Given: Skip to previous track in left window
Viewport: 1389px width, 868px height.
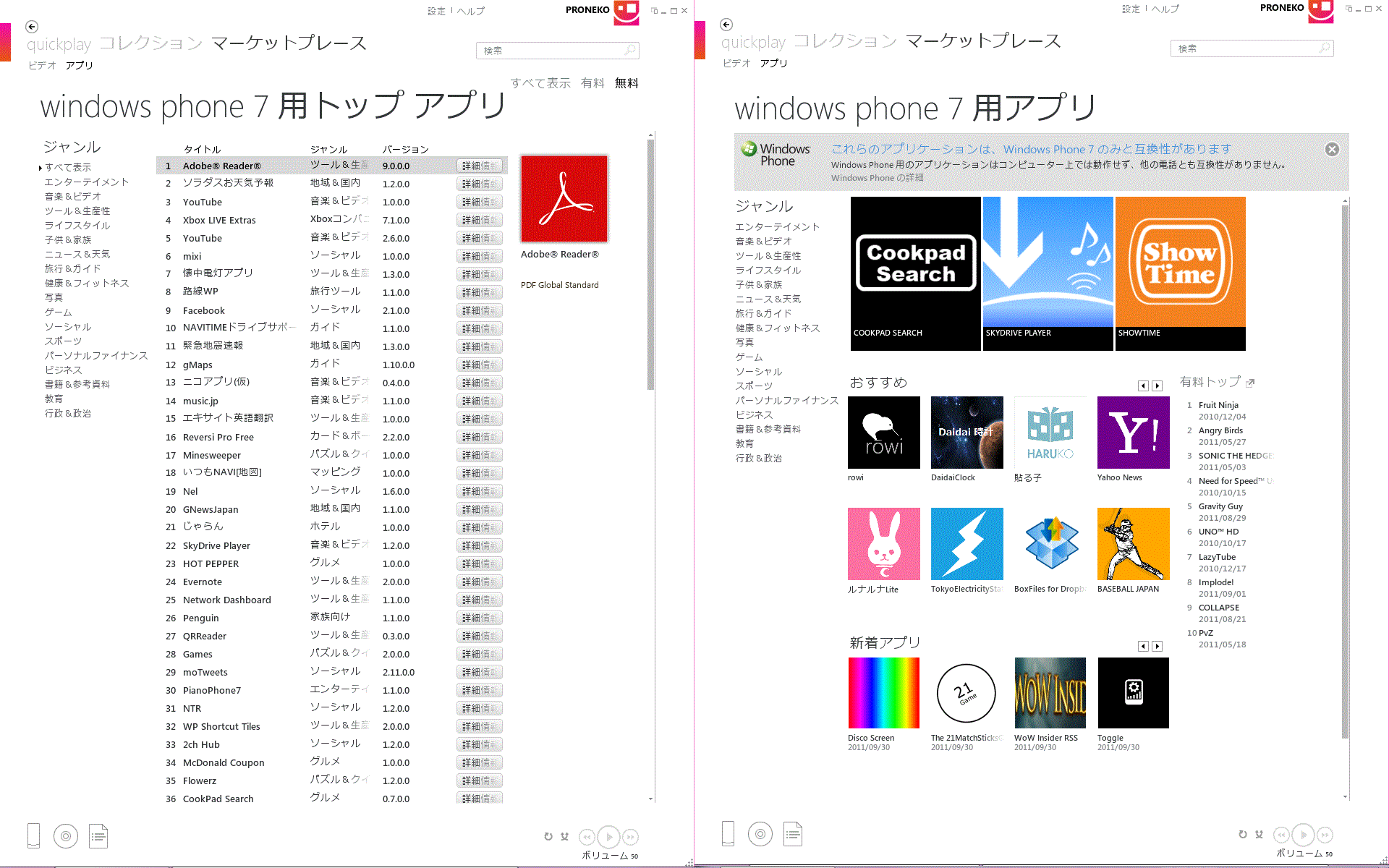Looking at the screenshot, I should (587, 837).
